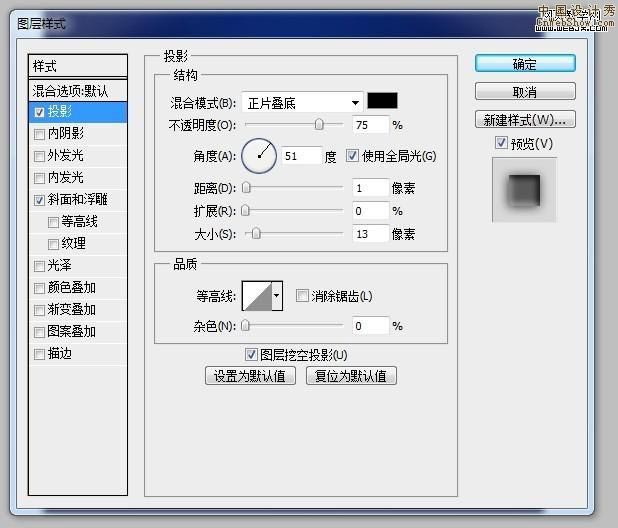Toggle the 投影 drop shadow checkbox

[x=39, y=112]
